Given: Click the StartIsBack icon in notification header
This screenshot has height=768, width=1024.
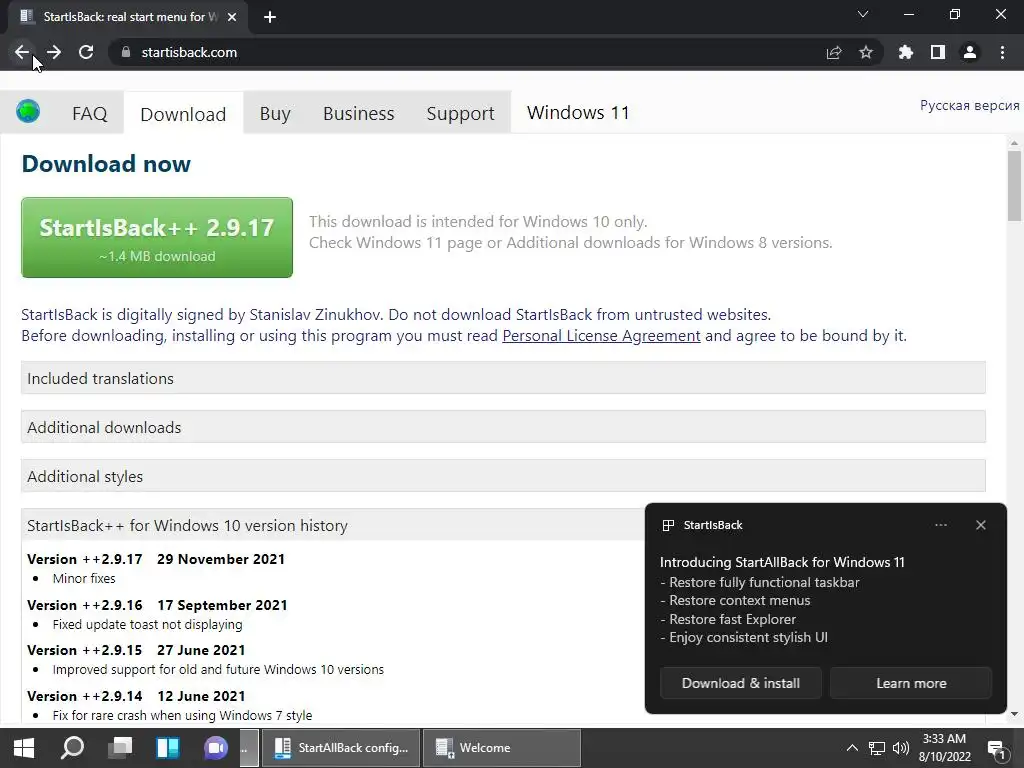Looking at the screenshot, I should point(668,525).
